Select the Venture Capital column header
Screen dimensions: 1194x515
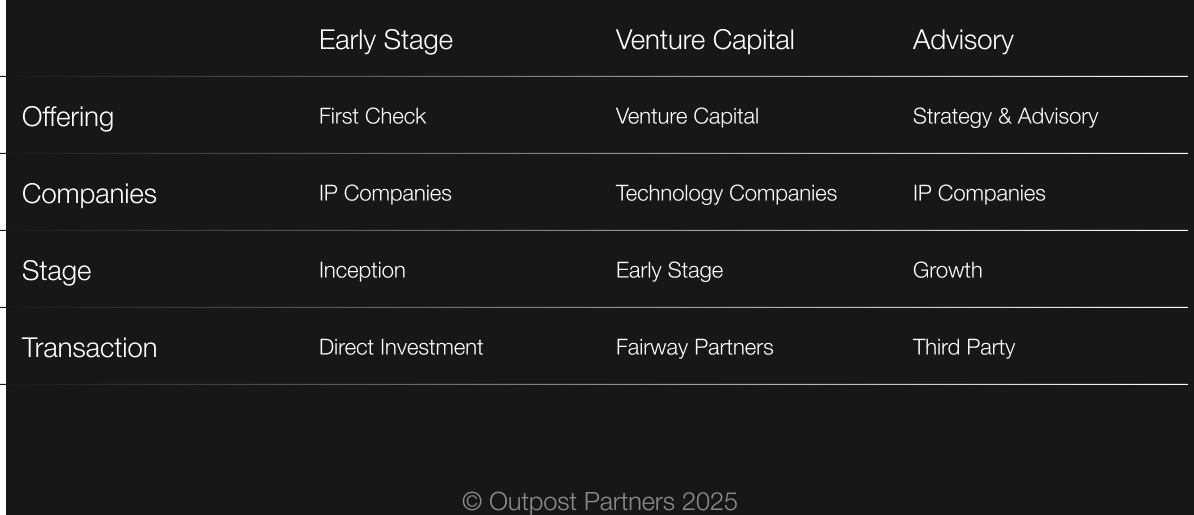click(704, 40)
